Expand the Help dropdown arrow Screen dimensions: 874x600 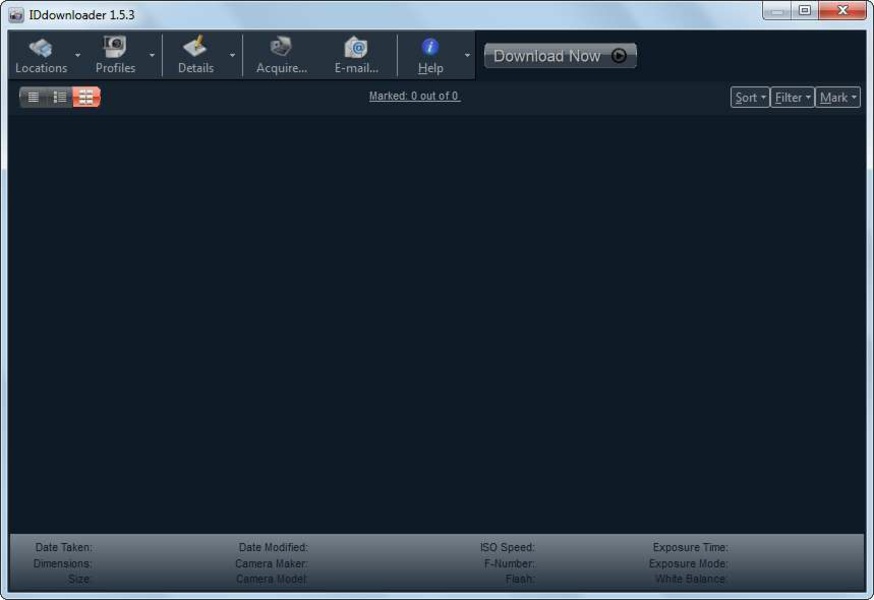[x=467, y=55]
